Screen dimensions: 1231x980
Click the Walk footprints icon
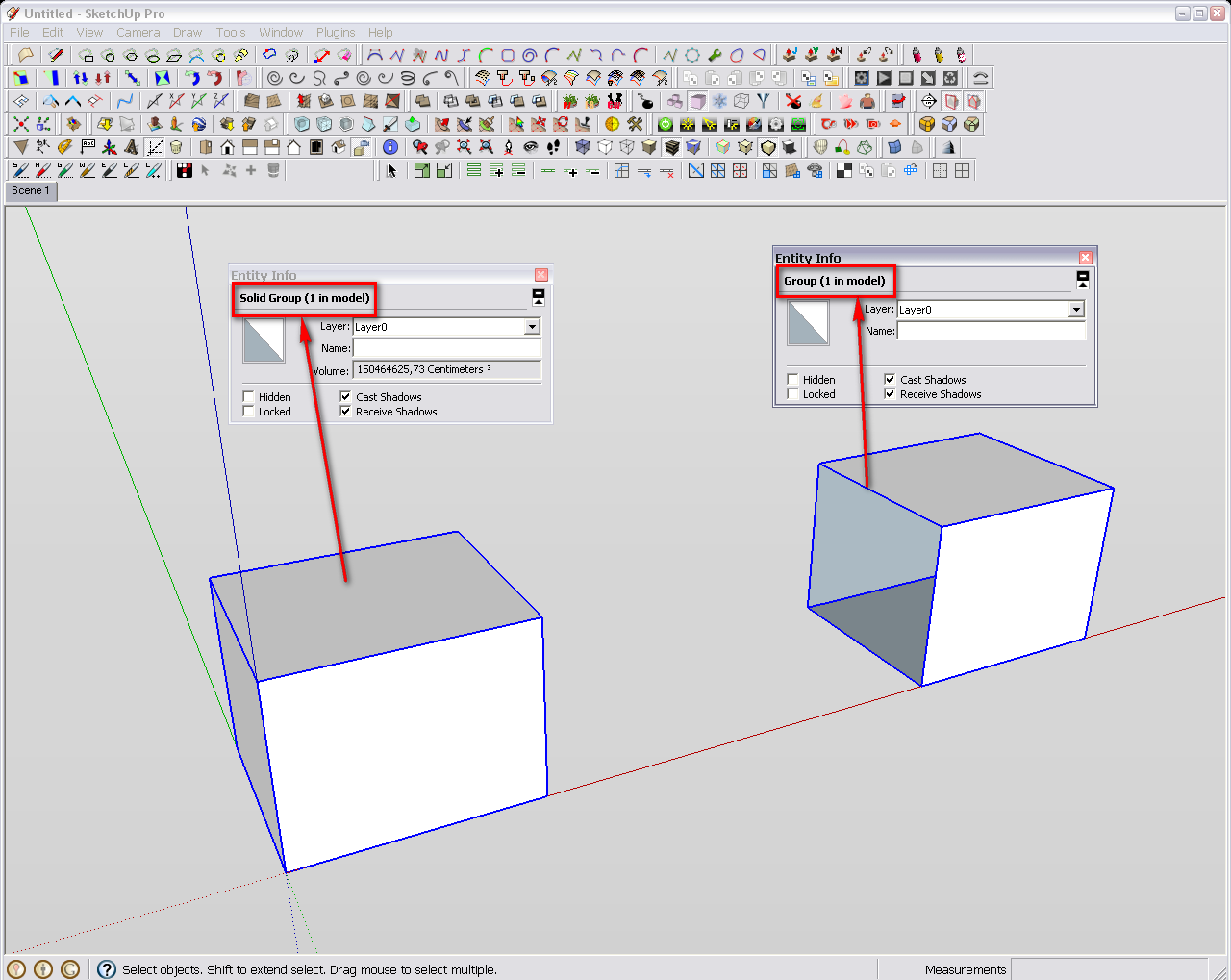click(x=553, y=147)
